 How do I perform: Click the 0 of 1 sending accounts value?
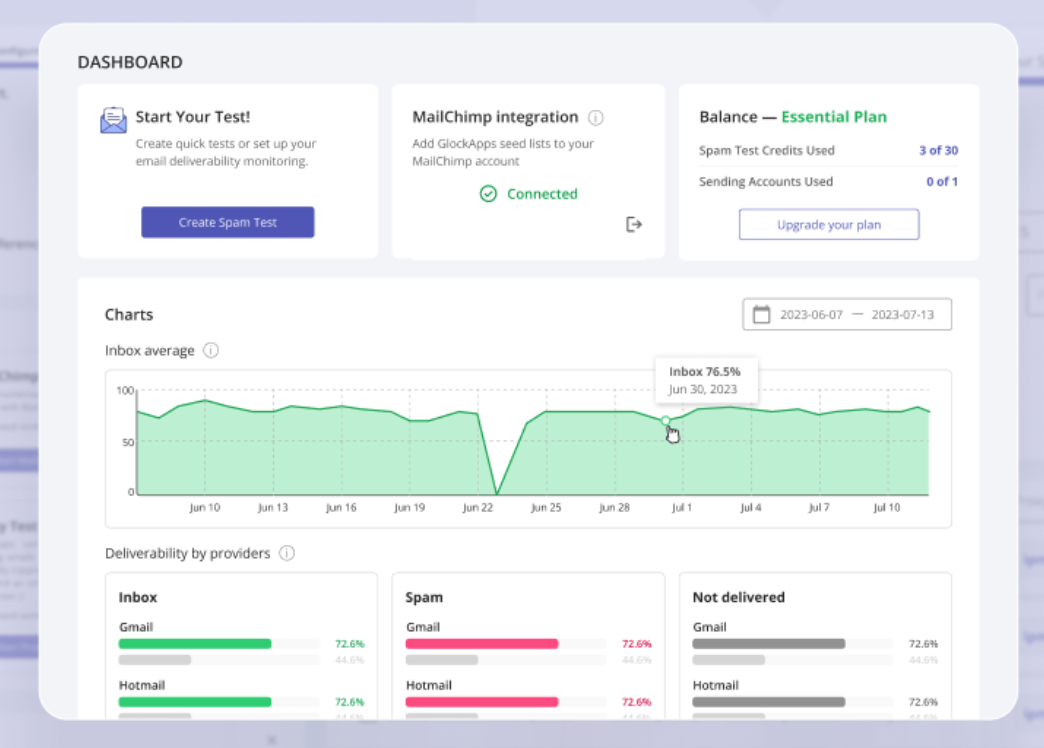click(944, 181)
